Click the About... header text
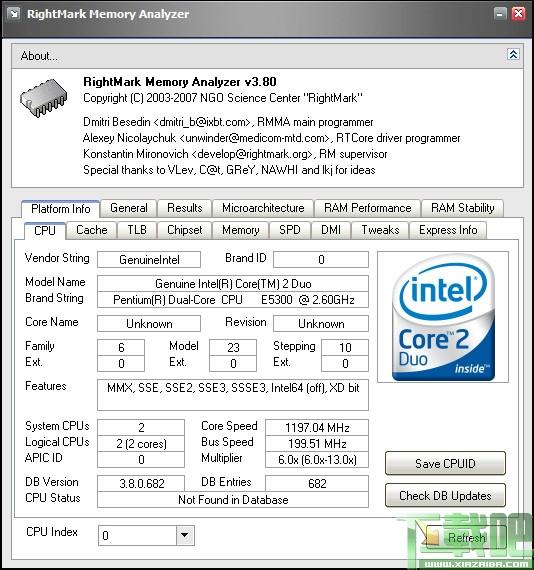Image resolution: width=534 pixels, height=570 pixels. tap(39, 56)
